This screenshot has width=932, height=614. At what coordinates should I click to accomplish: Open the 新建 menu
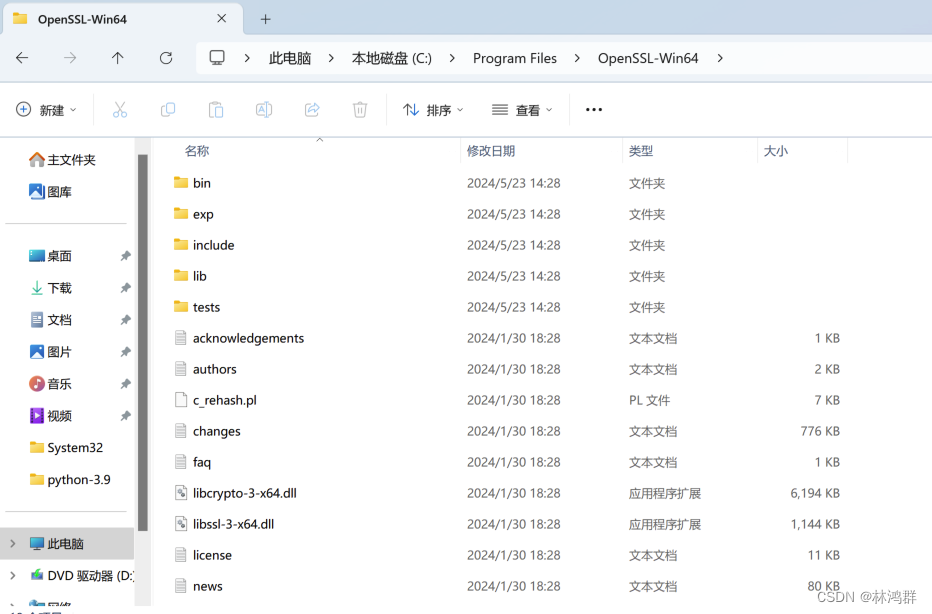coord(46,109)
